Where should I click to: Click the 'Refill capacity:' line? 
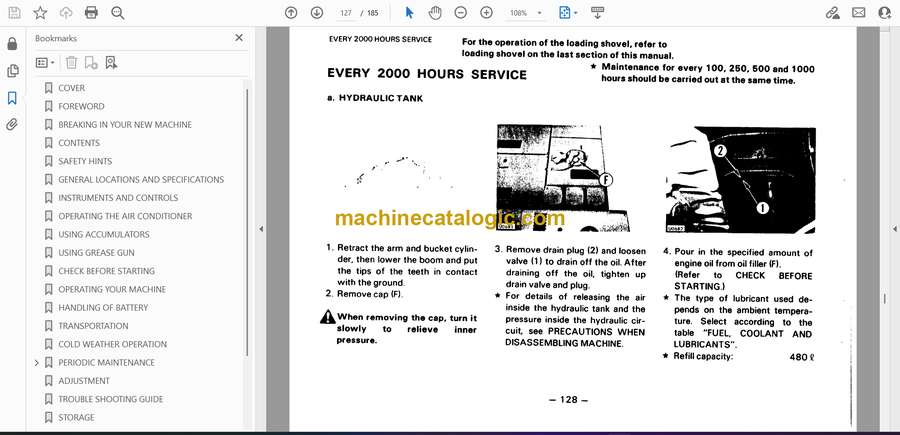click(x=738, y=357)
